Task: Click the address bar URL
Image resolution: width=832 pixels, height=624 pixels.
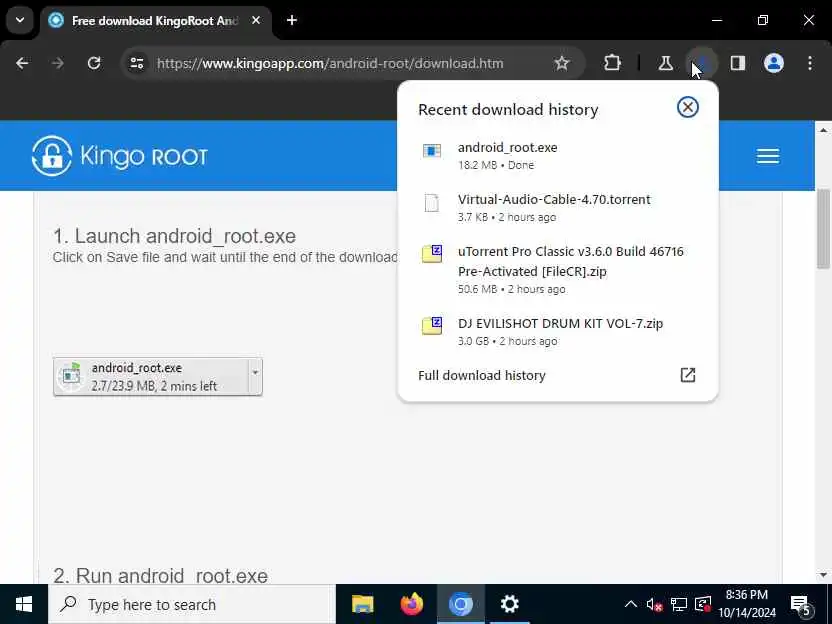Action: point(330,64)
